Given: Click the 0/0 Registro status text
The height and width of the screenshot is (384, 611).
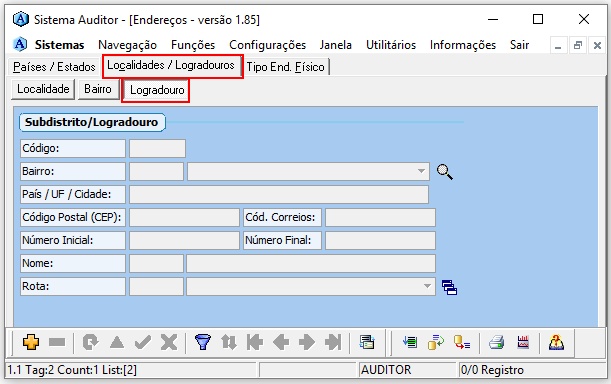Looking at the screenshot, I should pyautogui.click(x=492, y=370).
